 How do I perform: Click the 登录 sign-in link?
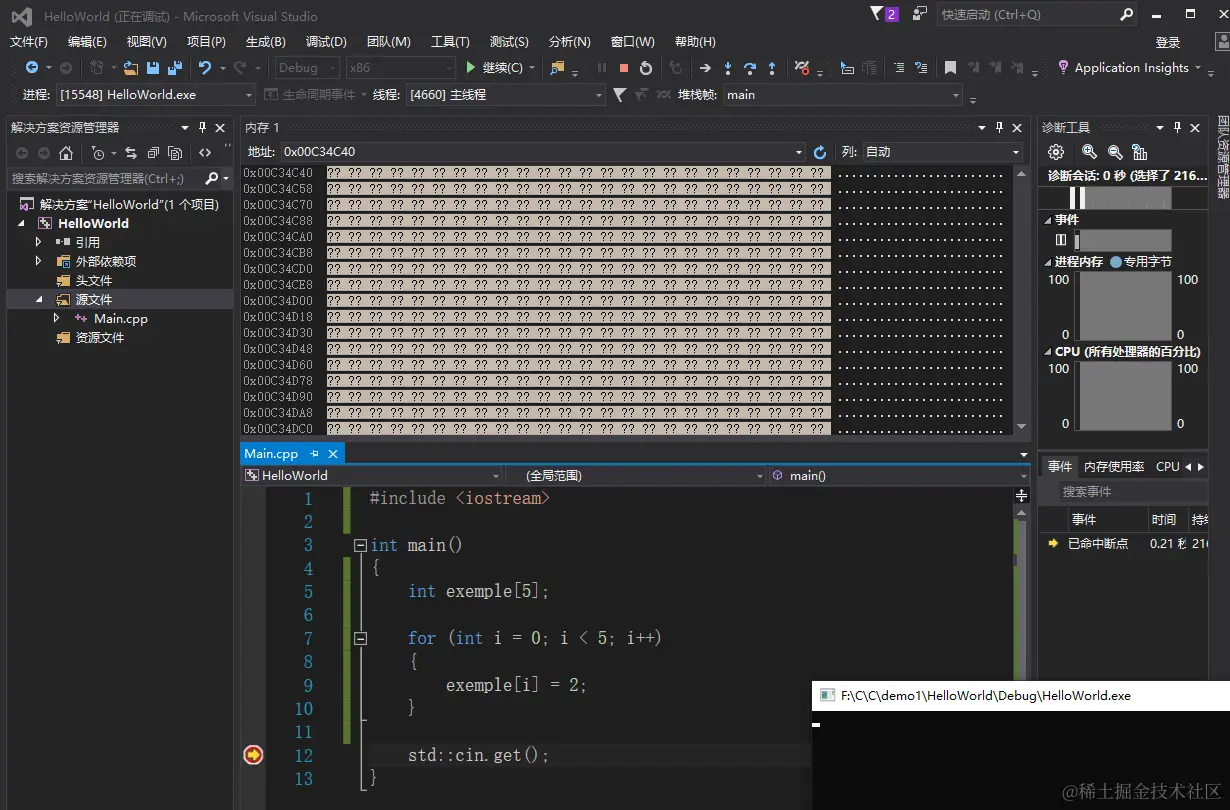tap(1168, 42)
